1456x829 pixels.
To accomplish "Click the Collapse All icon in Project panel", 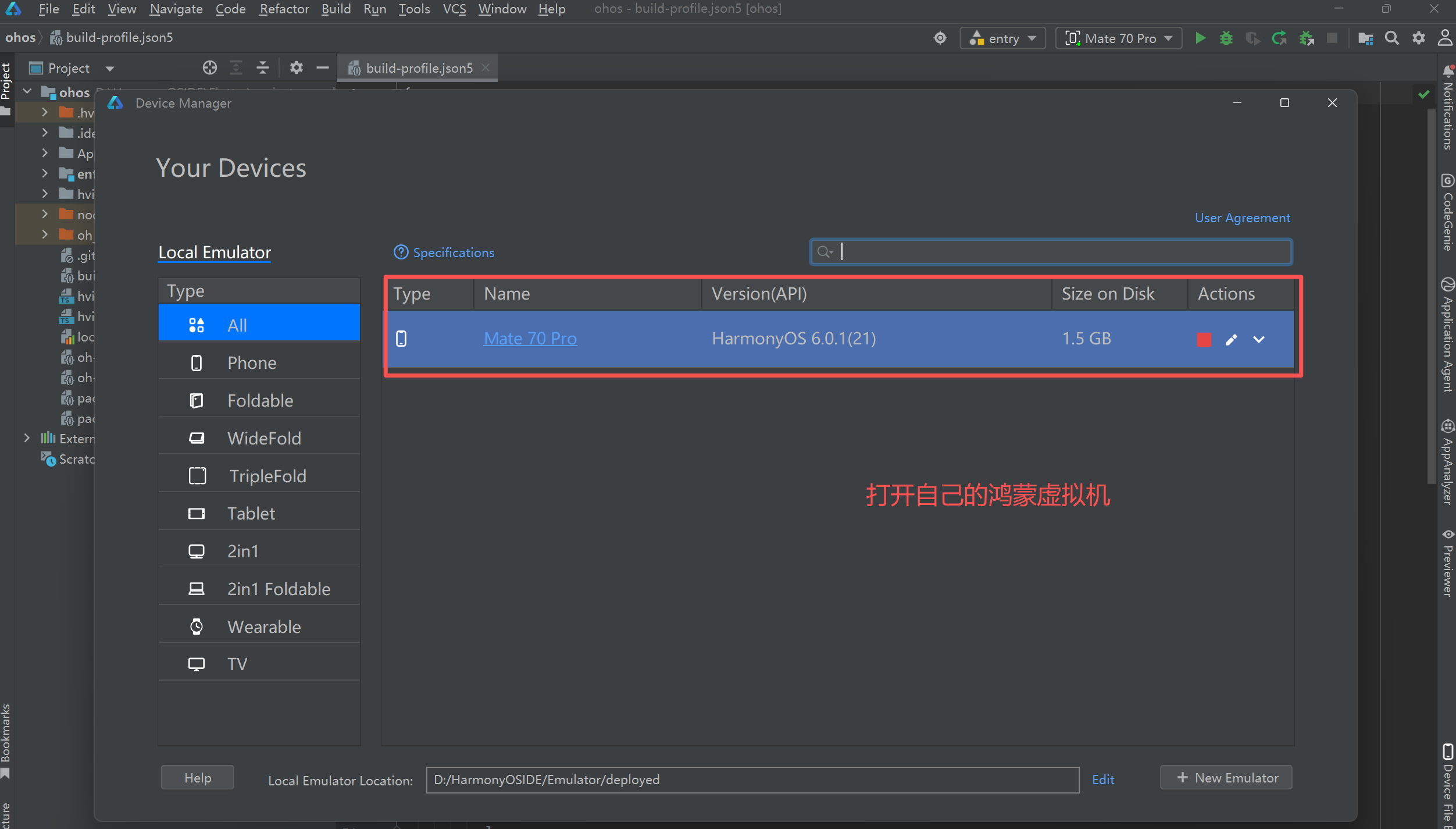I will pyautogui.click(x=263, y=68).
